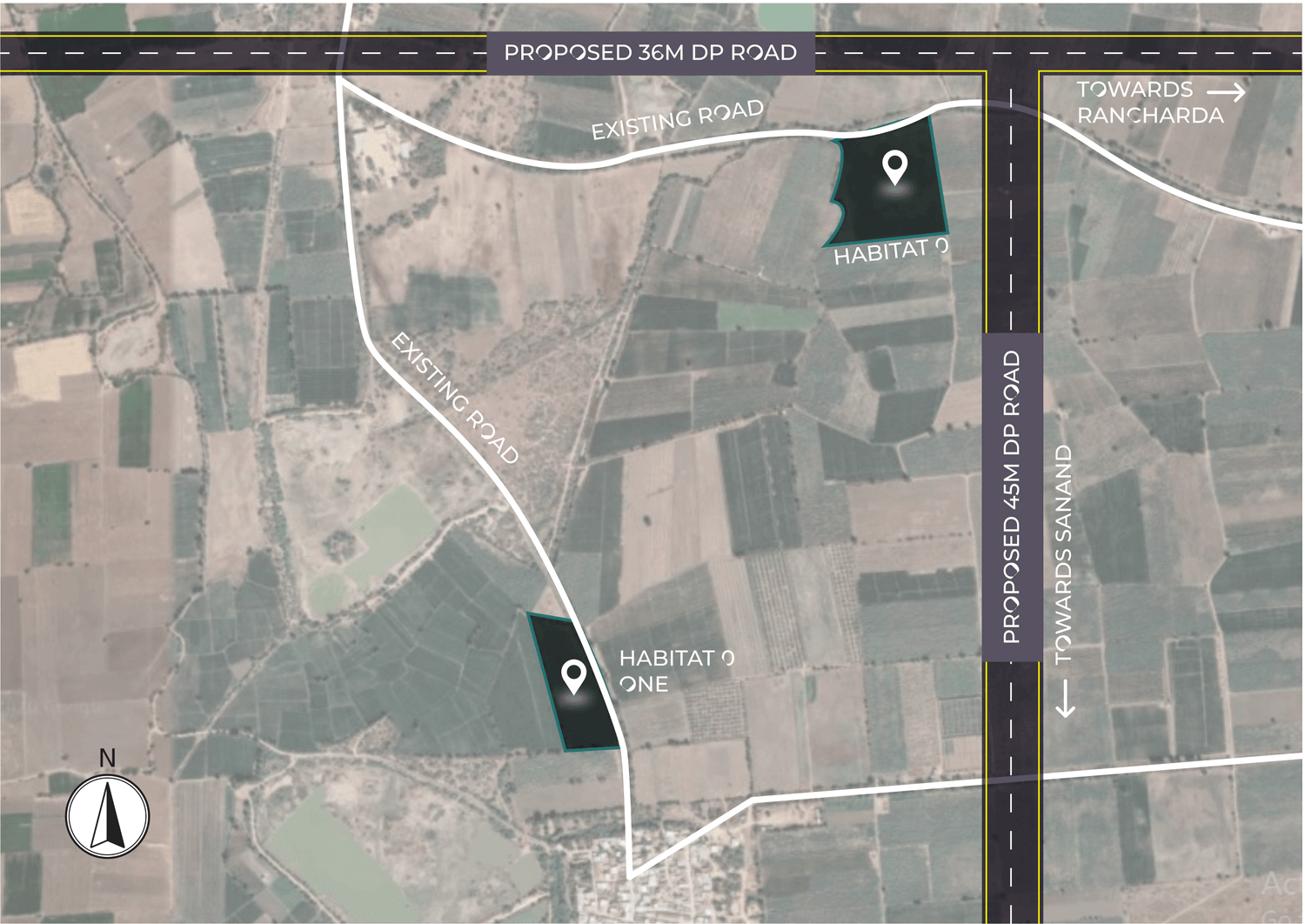Click the Towards Rancharda text
1305x924 pixels.
[x=1148, y=103]
